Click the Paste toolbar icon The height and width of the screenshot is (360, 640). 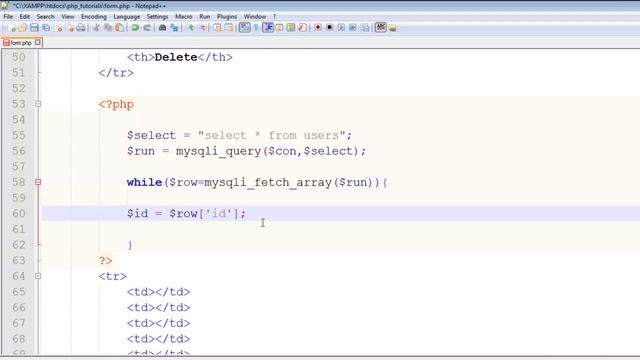pyautogui.click(x=120, y=28)
